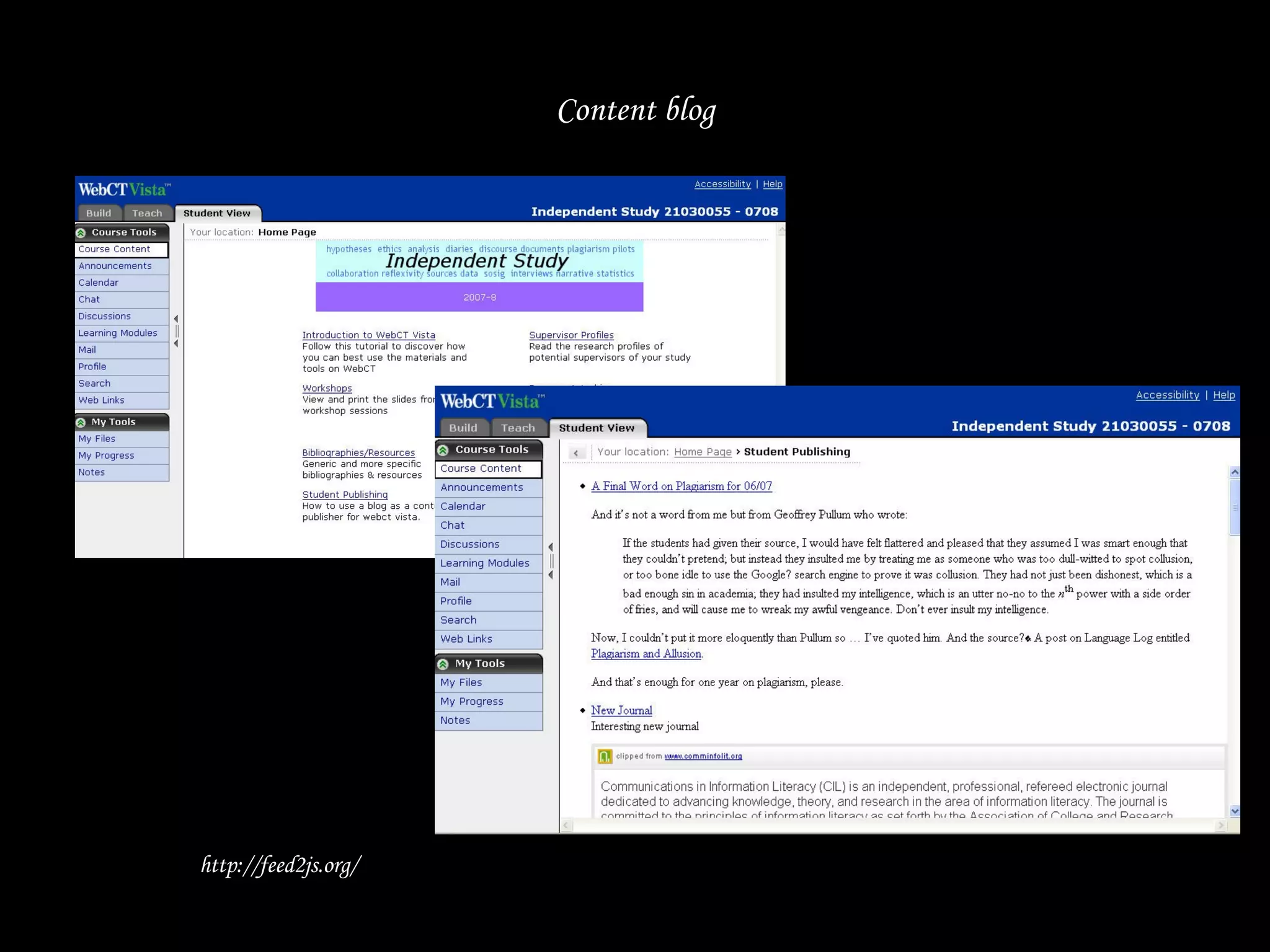The image size is (1270, 952).
Task: Click horizontal scrollbar right arrow
Action: coord(1220,826)
